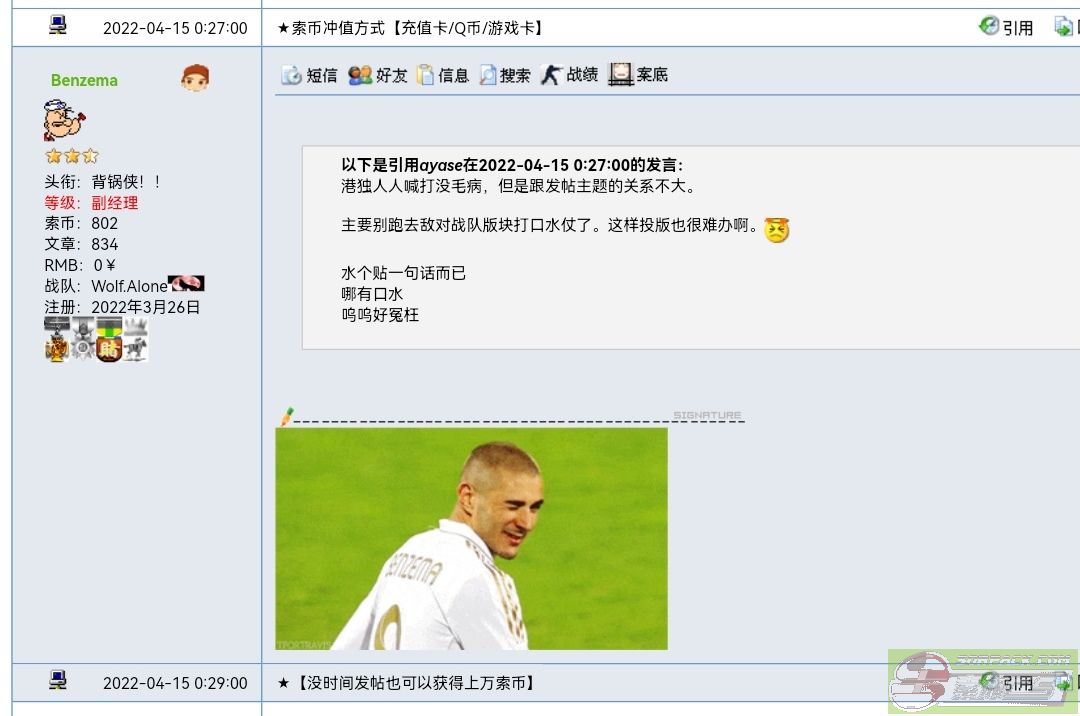Click the red 赌 medal badge
The width and height of the screenshot is (1080, 716).
pyautogui.click(x=109, y=340)
